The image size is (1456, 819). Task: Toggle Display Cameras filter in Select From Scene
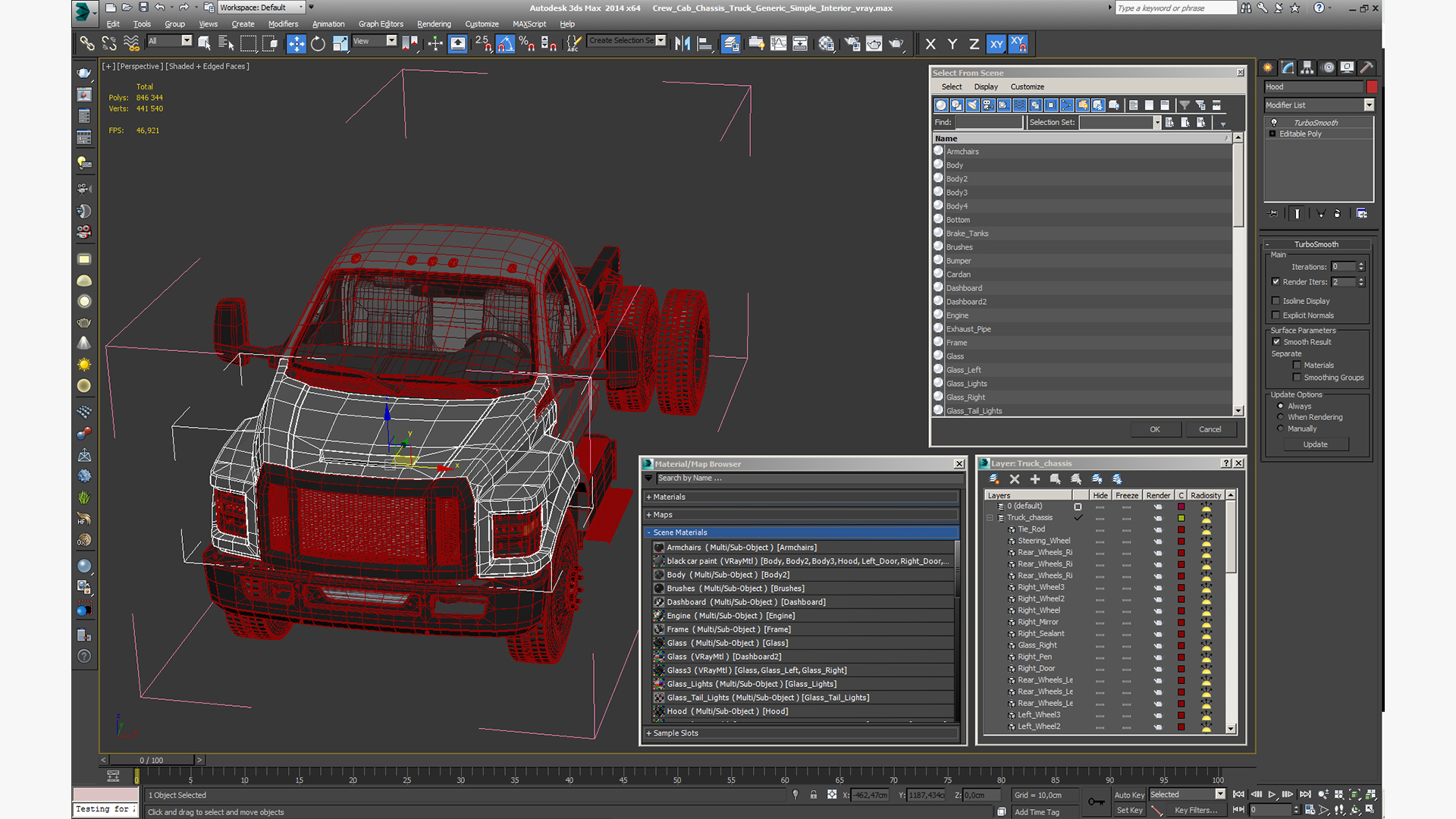[x=988, y=105]
